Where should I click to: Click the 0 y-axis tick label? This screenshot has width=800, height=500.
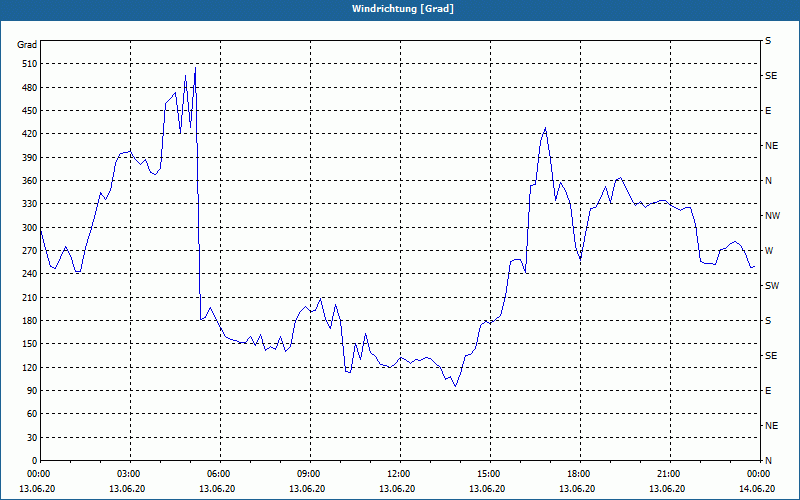[35, 460]
